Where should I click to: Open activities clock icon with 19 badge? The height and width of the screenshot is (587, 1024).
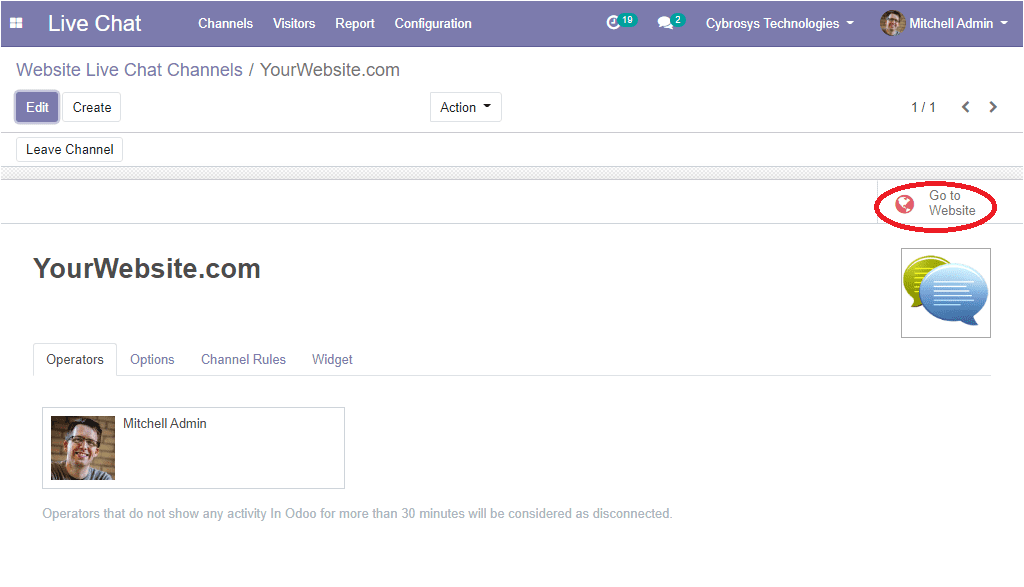click(x=620, y=22)
